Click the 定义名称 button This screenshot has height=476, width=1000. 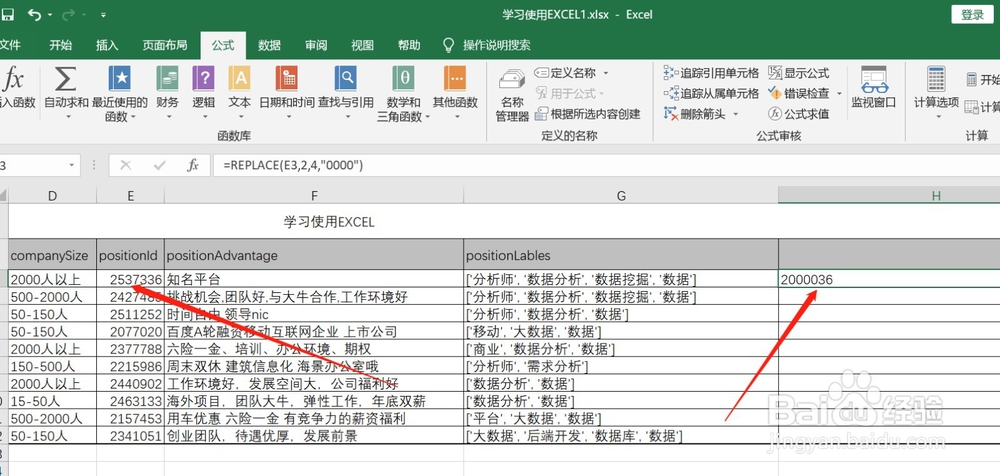565,73
